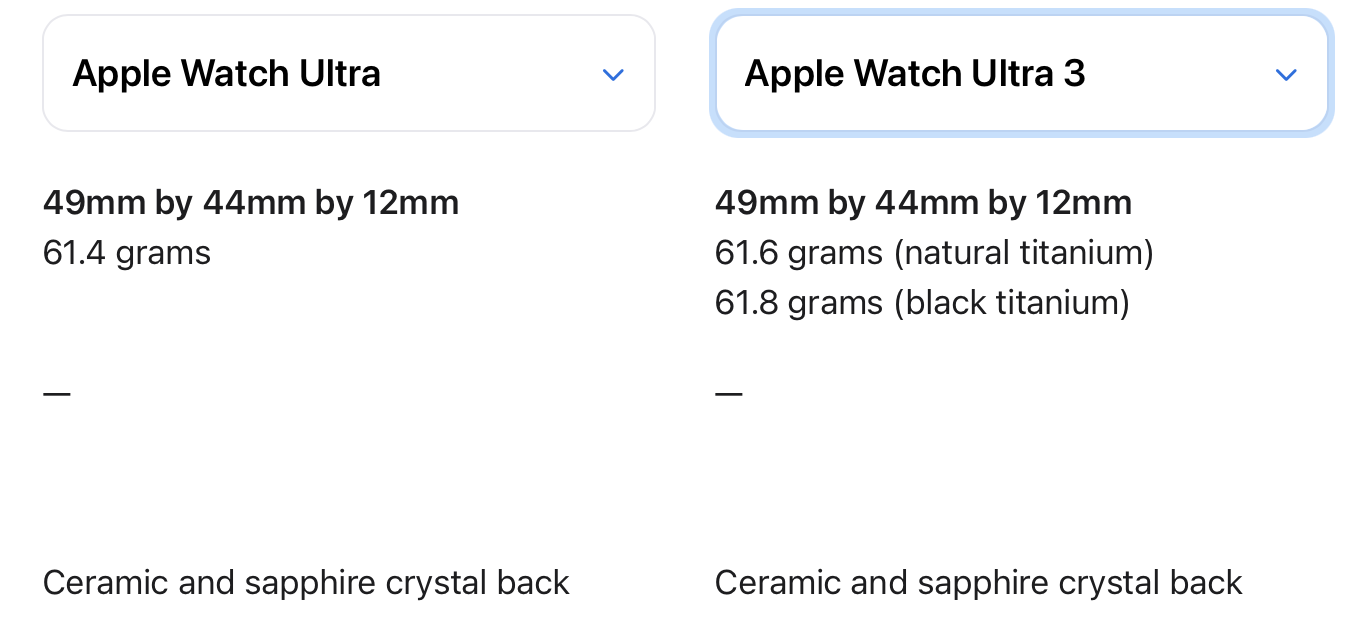This screenshot has height=632, width=1348.
Task: Click the "Apple Watch Ultra" label in the left selector
Action: click(226, 74)
